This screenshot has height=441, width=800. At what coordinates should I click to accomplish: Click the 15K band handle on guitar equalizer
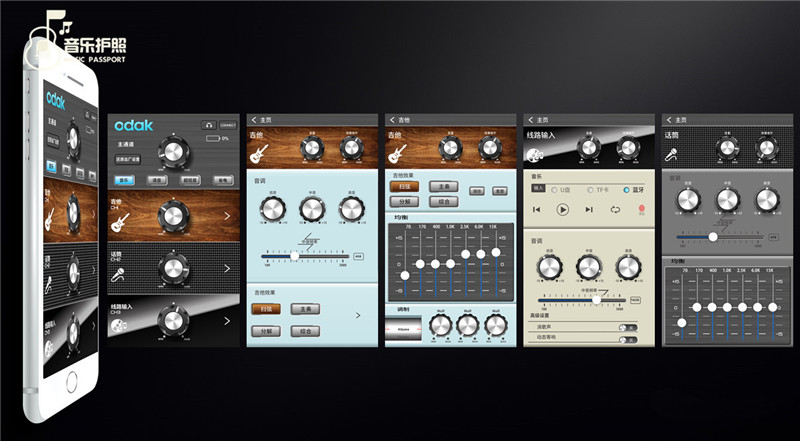(x=496, y=252)
